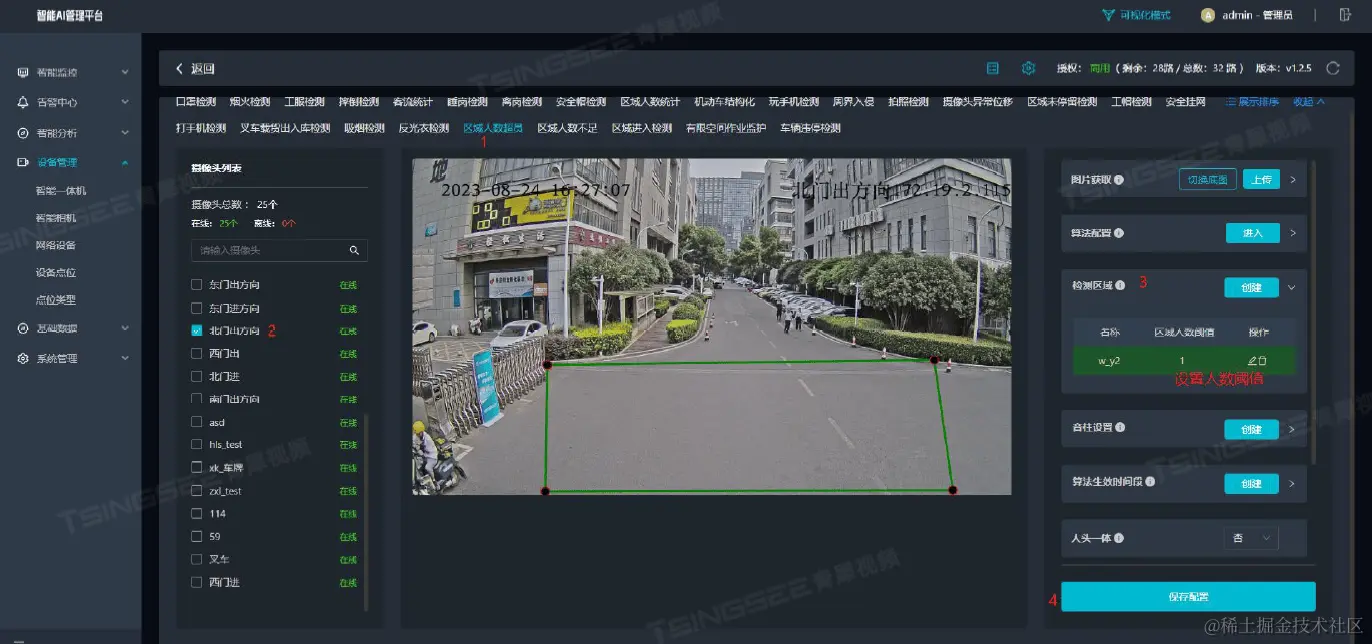Open the 可视化模式 visualization mode link
This screenshot has width=1372, height=644.
1147,15
